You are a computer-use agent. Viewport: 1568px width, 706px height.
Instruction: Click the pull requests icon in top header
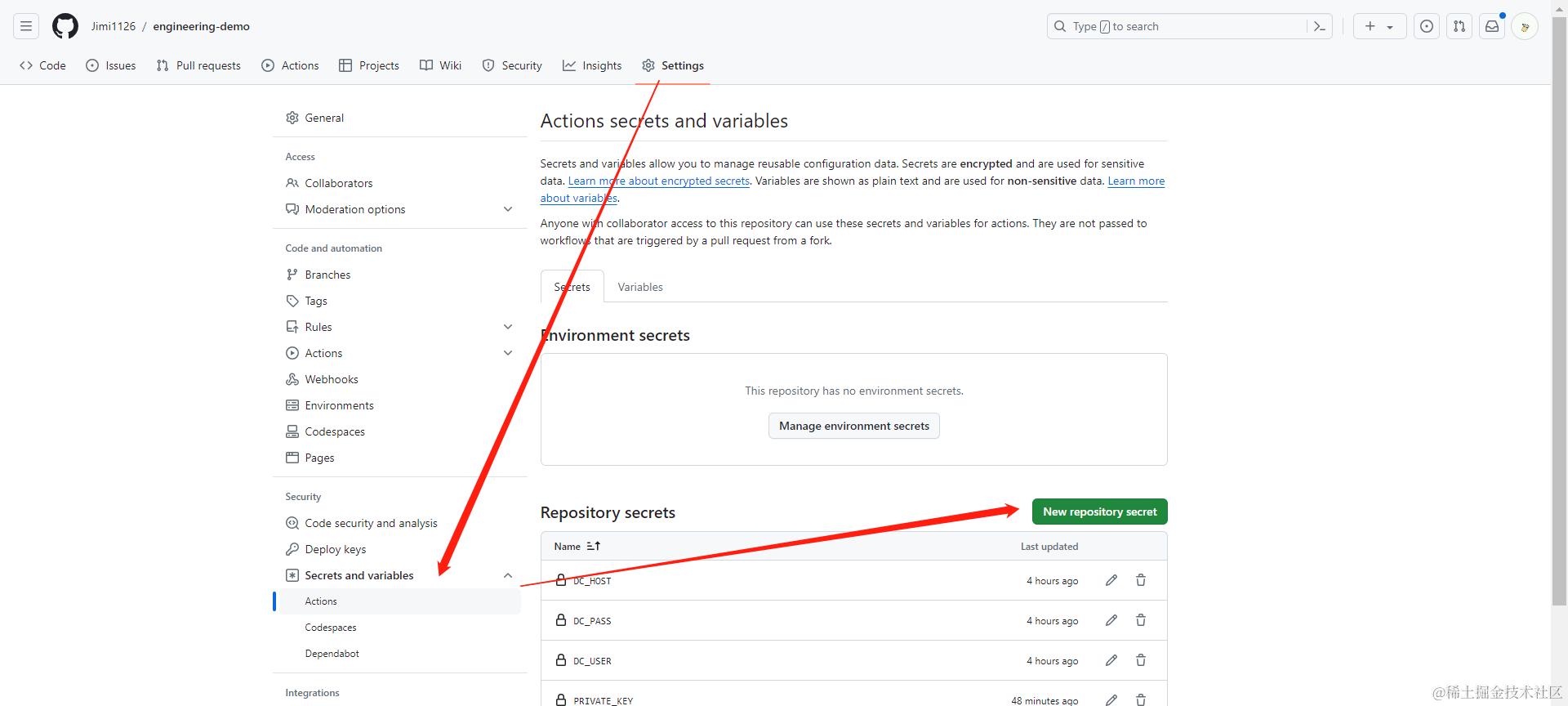pos(1459,26)
